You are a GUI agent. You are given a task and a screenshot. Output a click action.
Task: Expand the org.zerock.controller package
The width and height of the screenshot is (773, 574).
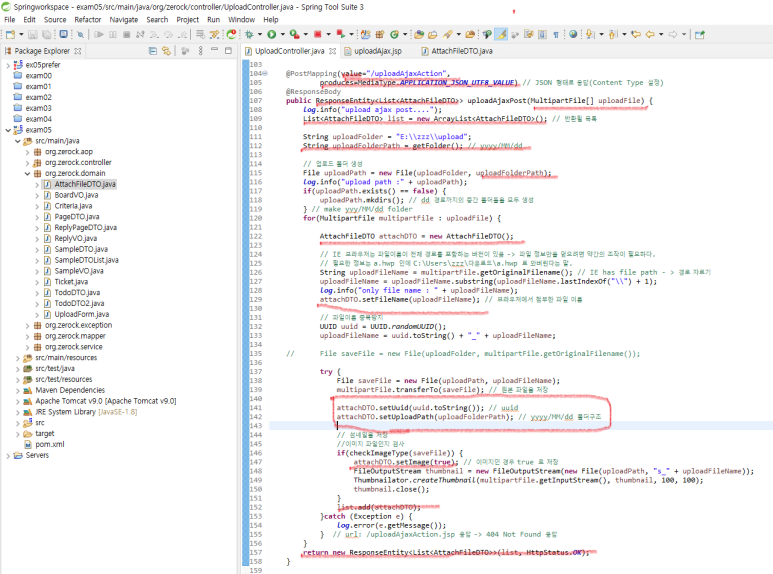point(28,163)
